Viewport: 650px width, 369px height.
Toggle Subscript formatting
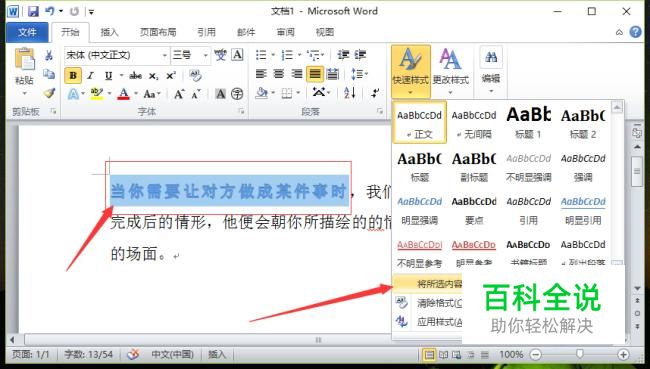(x=153, y=76)
